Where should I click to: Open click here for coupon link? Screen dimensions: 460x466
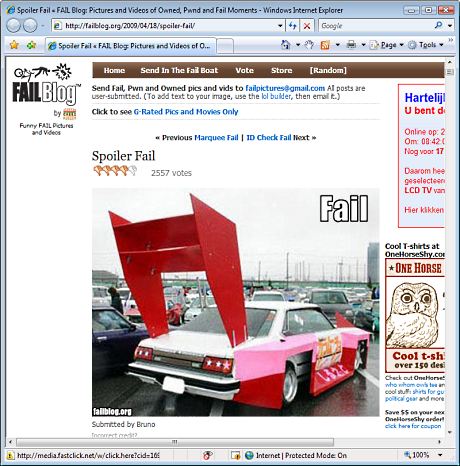(413, 426)
